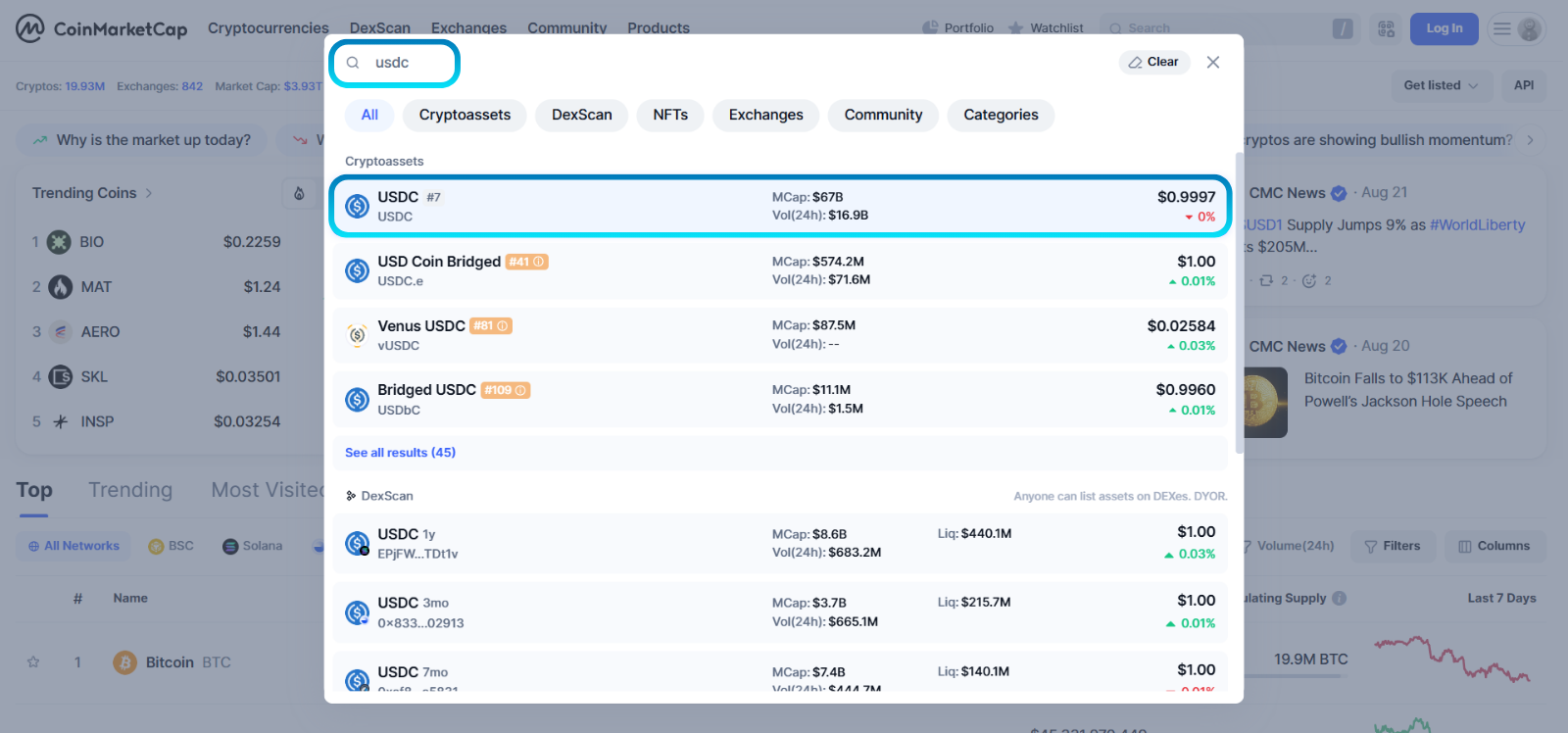This screenshot has width=1568, height=733.
Task: Open Venus USDC result
Action: coord(780,335)
